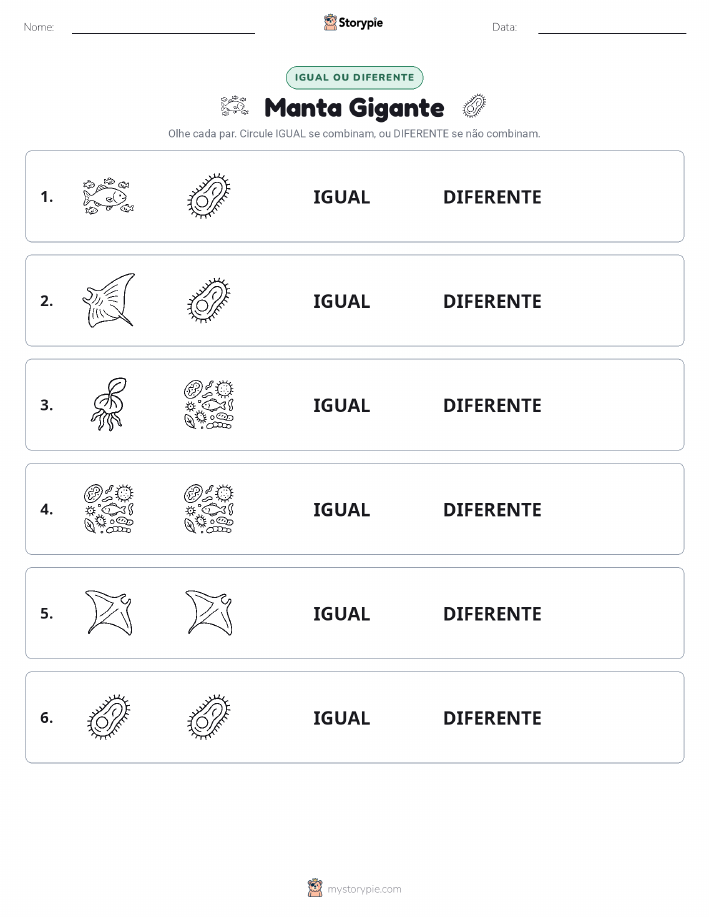Viewport: 709px width, 917px height.
Task: Choose IGUAL for question 4
Action: tap(342, 509)
